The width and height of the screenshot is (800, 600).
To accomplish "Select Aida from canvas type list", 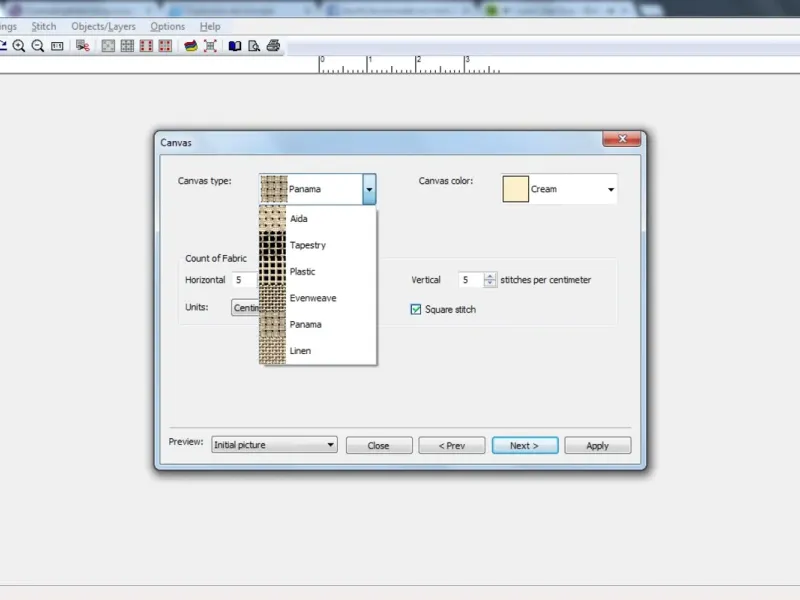I will (x=318, y=219).
